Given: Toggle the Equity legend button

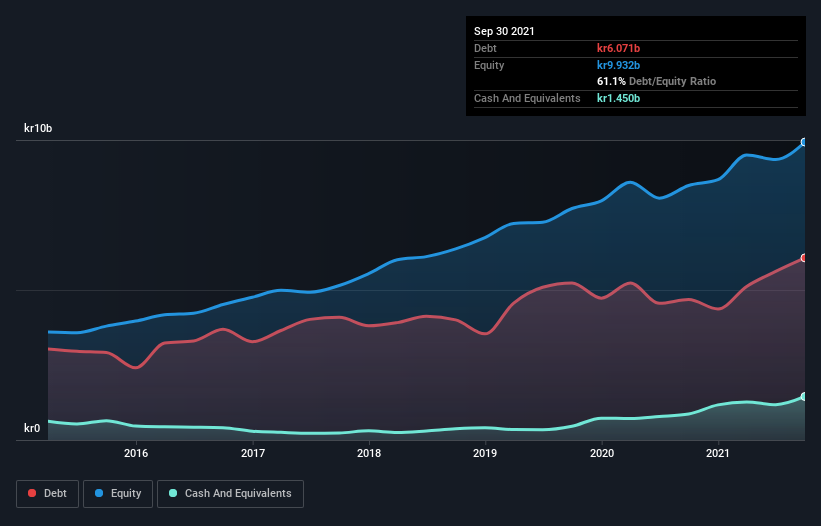Looking at the screenshot, I should coord(118,494).
